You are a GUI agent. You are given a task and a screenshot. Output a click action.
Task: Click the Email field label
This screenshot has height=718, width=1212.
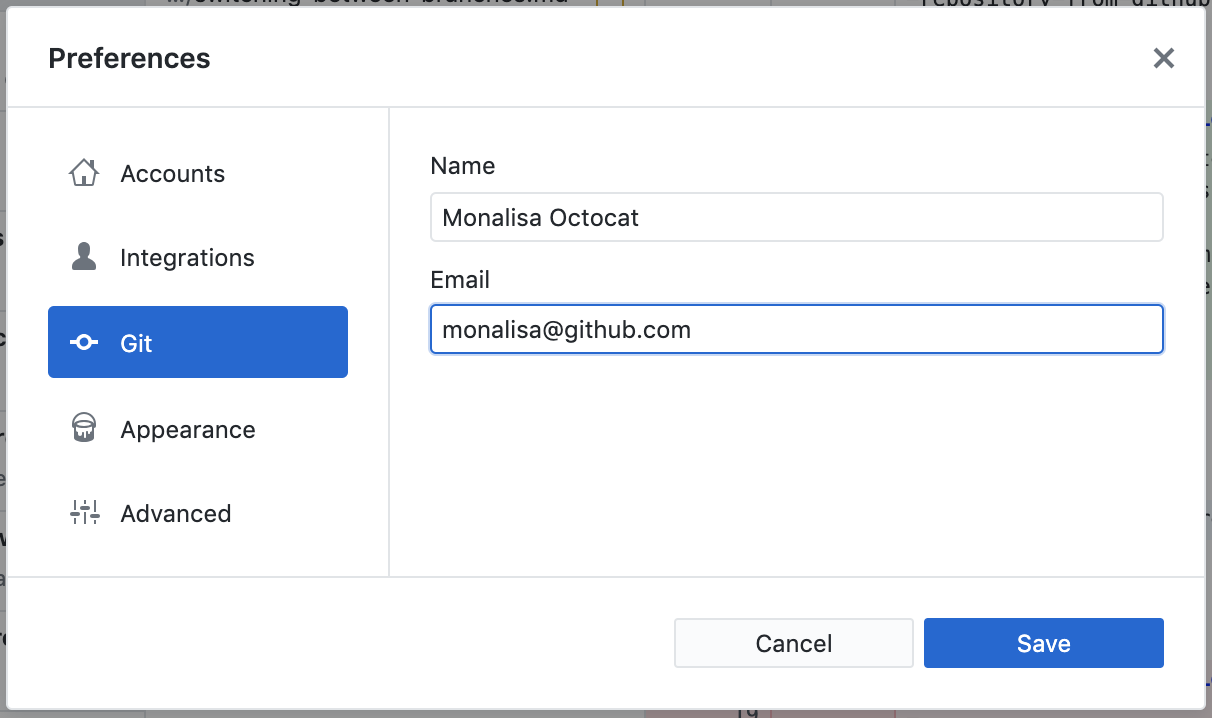(x=460, y=280)
